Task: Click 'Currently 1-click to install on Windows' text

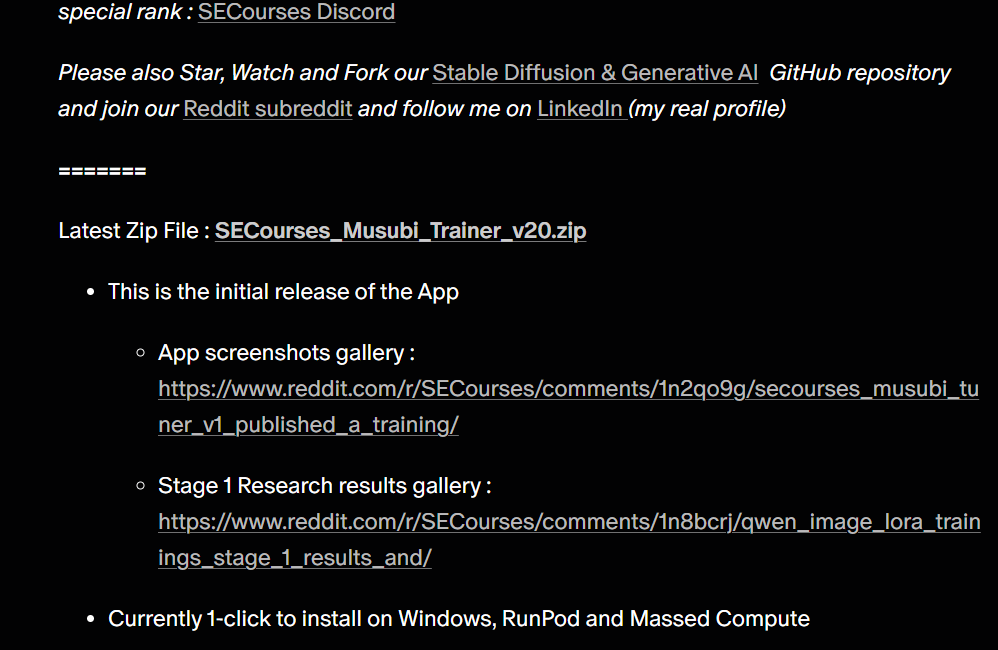Action: pyautogui.click(x=458, y=619)
